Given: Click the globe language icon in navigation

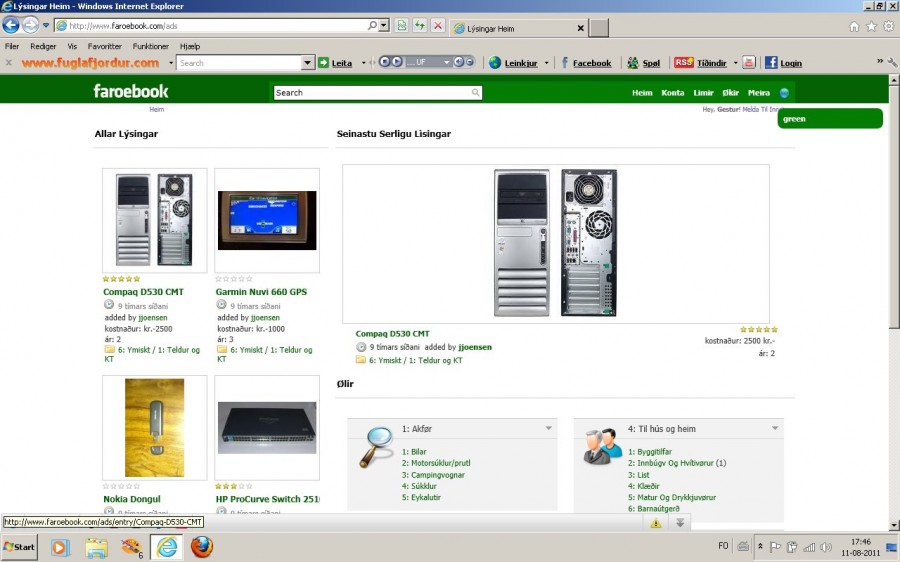Looking at the screenshot, I should (784, 93).
